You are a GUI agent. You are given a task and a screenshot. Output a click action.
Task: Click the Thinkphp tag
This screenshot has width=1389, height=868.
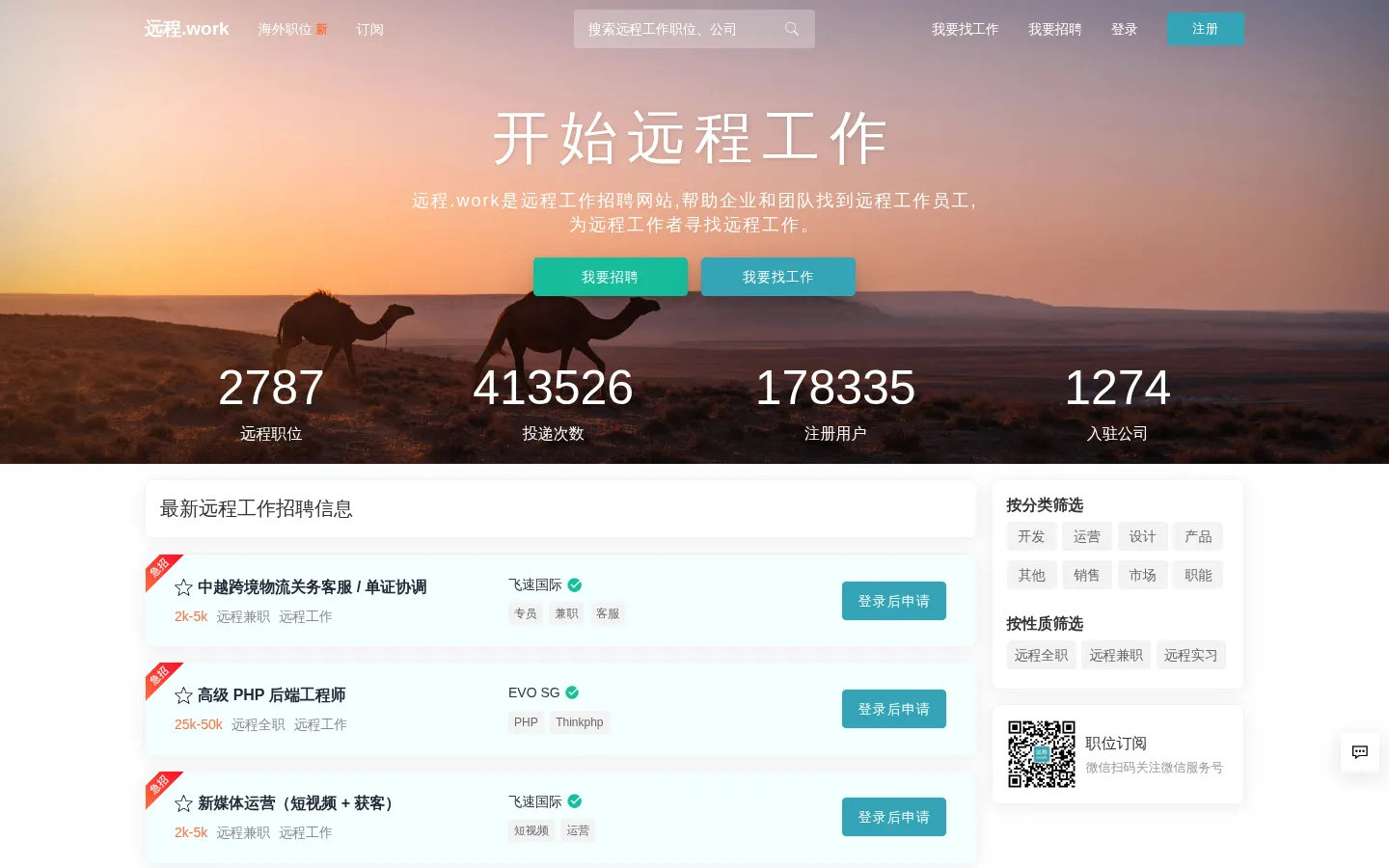(580, 722)
